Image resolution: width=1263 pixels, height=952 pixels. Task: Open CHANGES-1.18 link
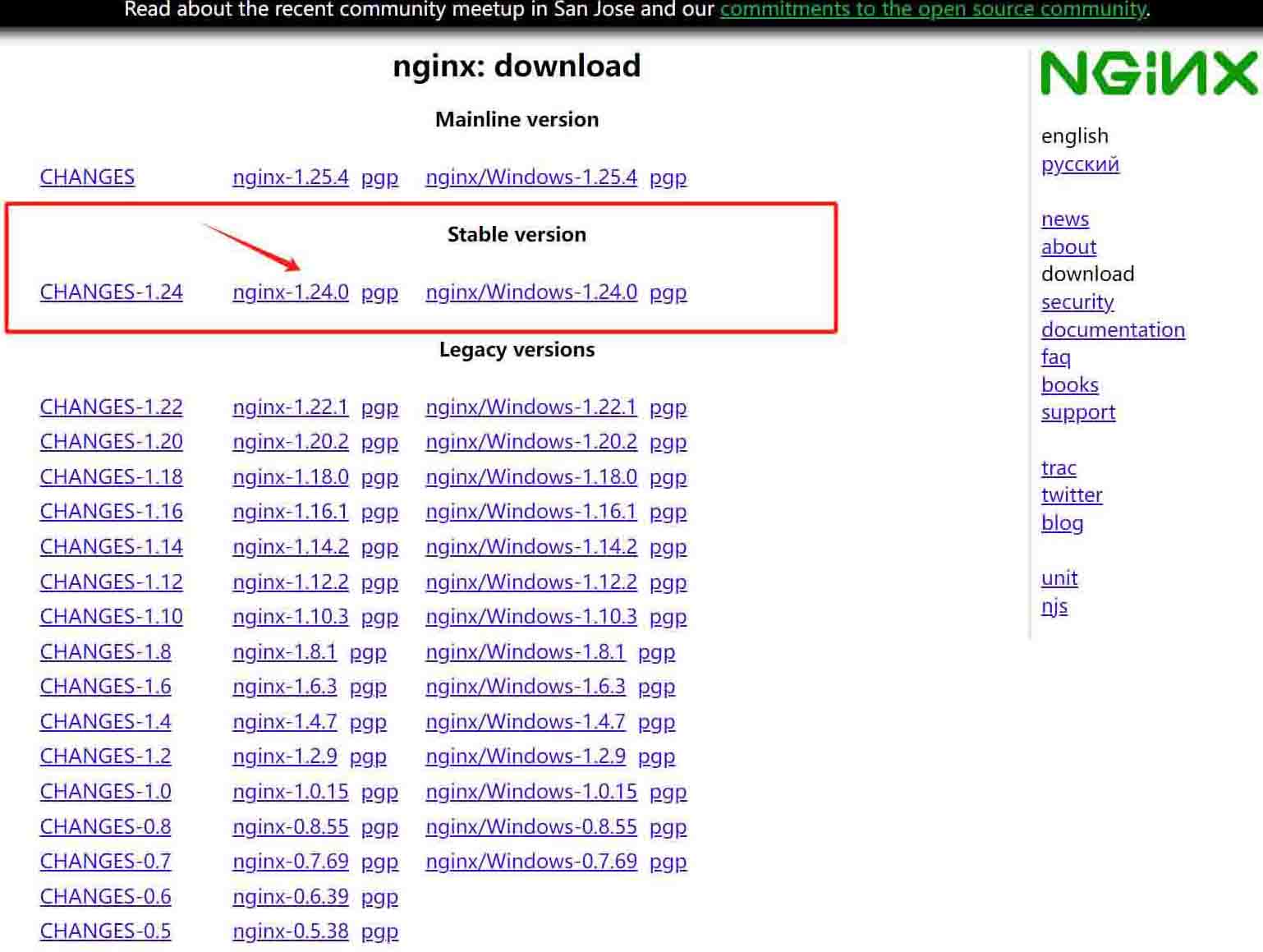[112, 477]
